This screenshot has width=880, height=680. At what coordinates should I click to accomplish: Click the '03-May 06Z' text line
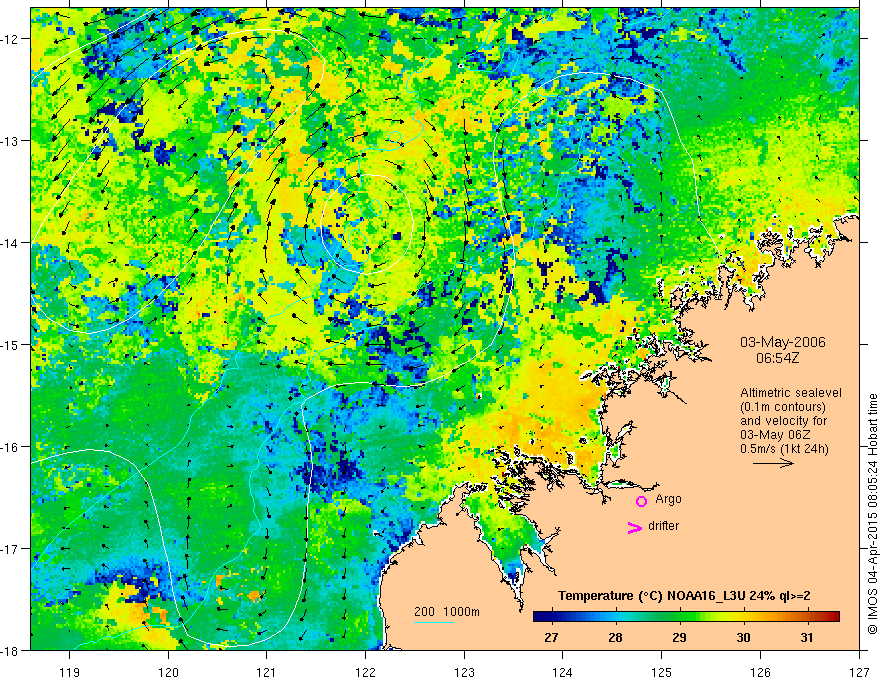click(x=775, y=435)
